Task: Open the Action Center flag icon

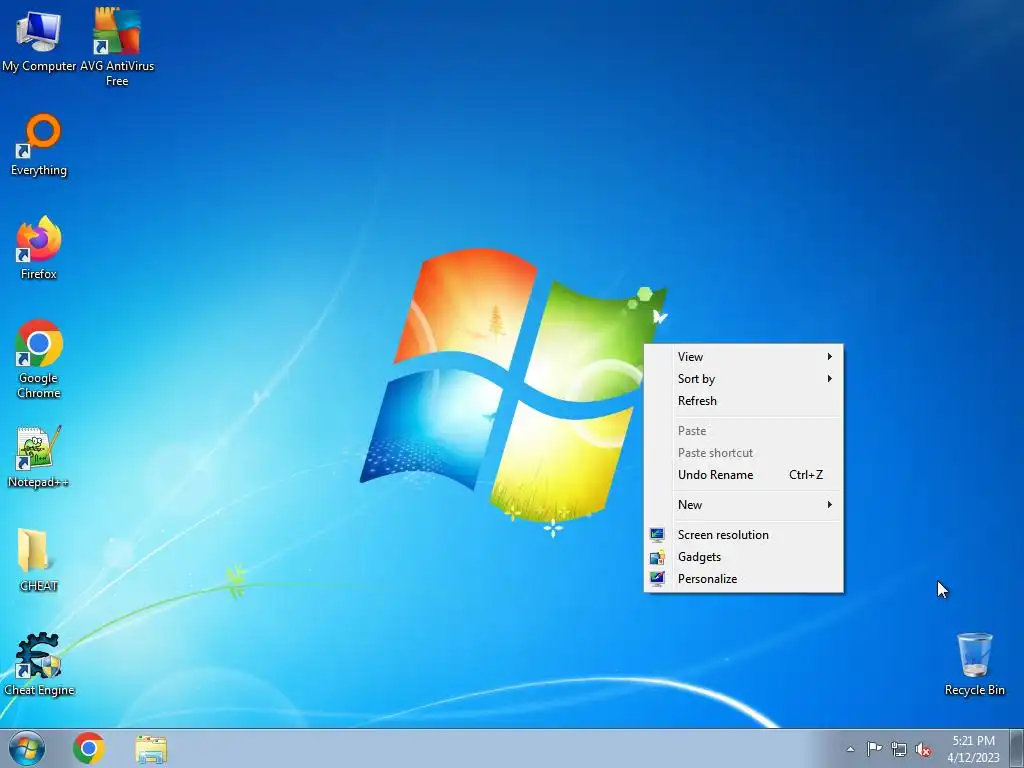Action: 874,749
